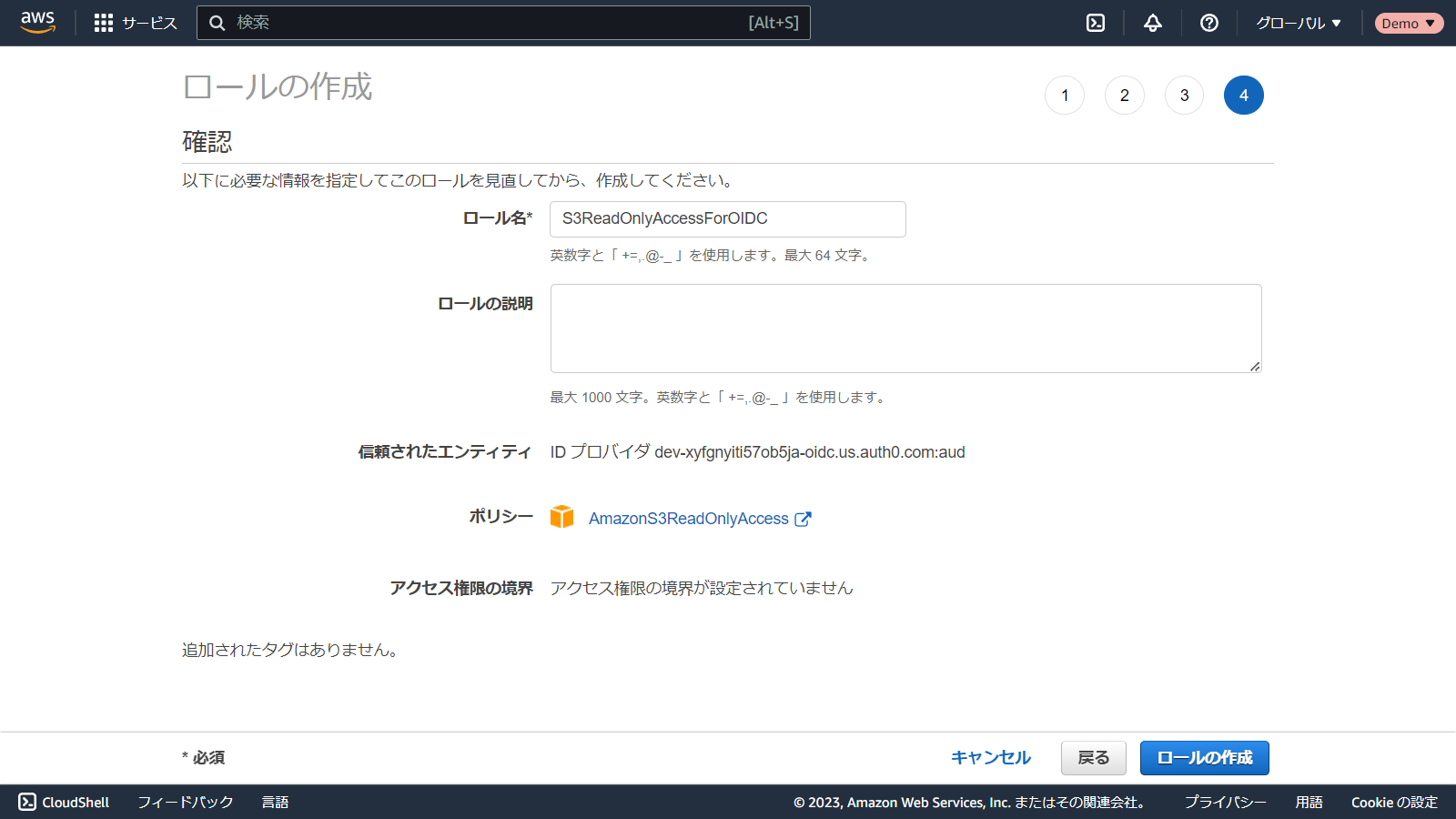Click the orange policy box icon

pyautogui.click(x=562, y=517)
